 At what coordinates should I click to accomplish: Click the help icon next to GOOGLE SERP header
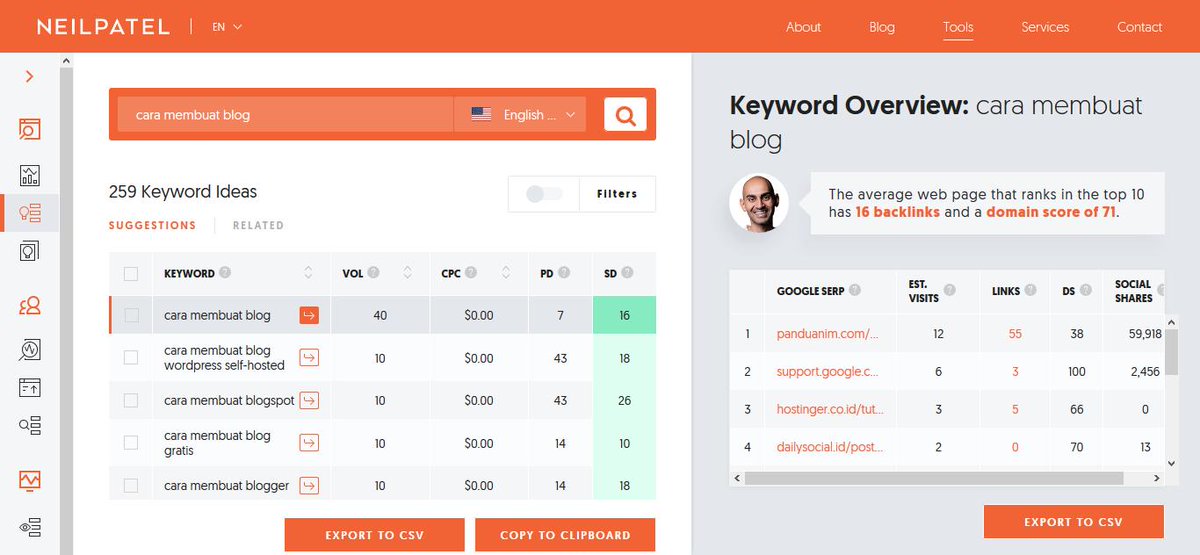point(856,291)
